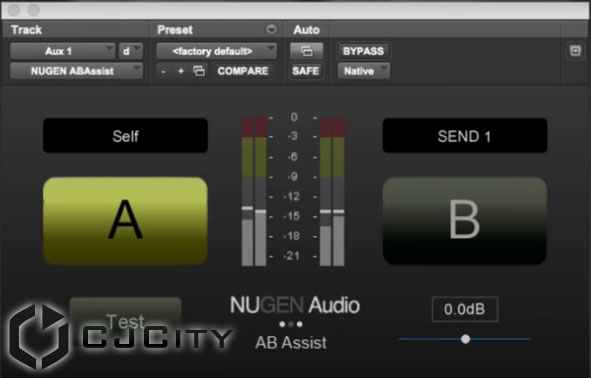Switch monitoring to source B
The height and width of the screenshot is (378, 591).
465,221
